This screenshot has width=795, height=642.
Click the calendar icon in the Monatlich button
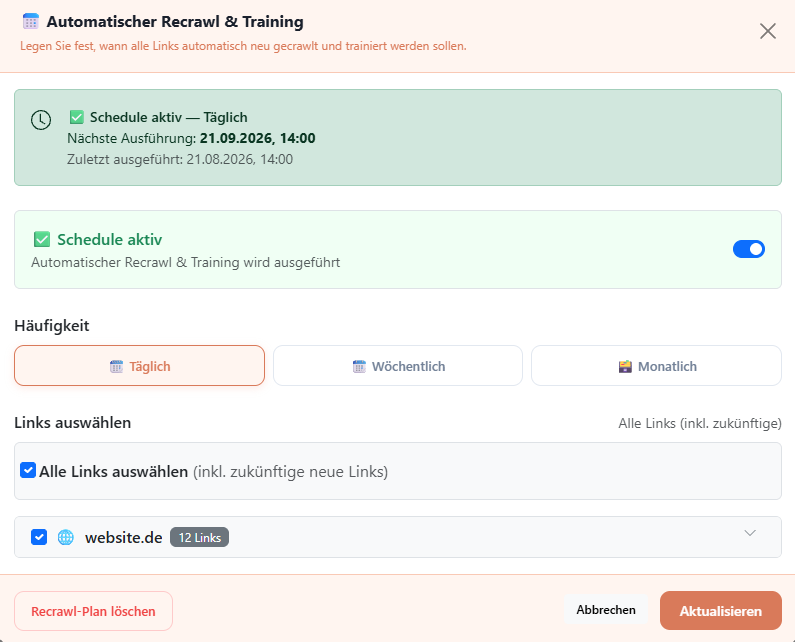(x=625, y=366)
